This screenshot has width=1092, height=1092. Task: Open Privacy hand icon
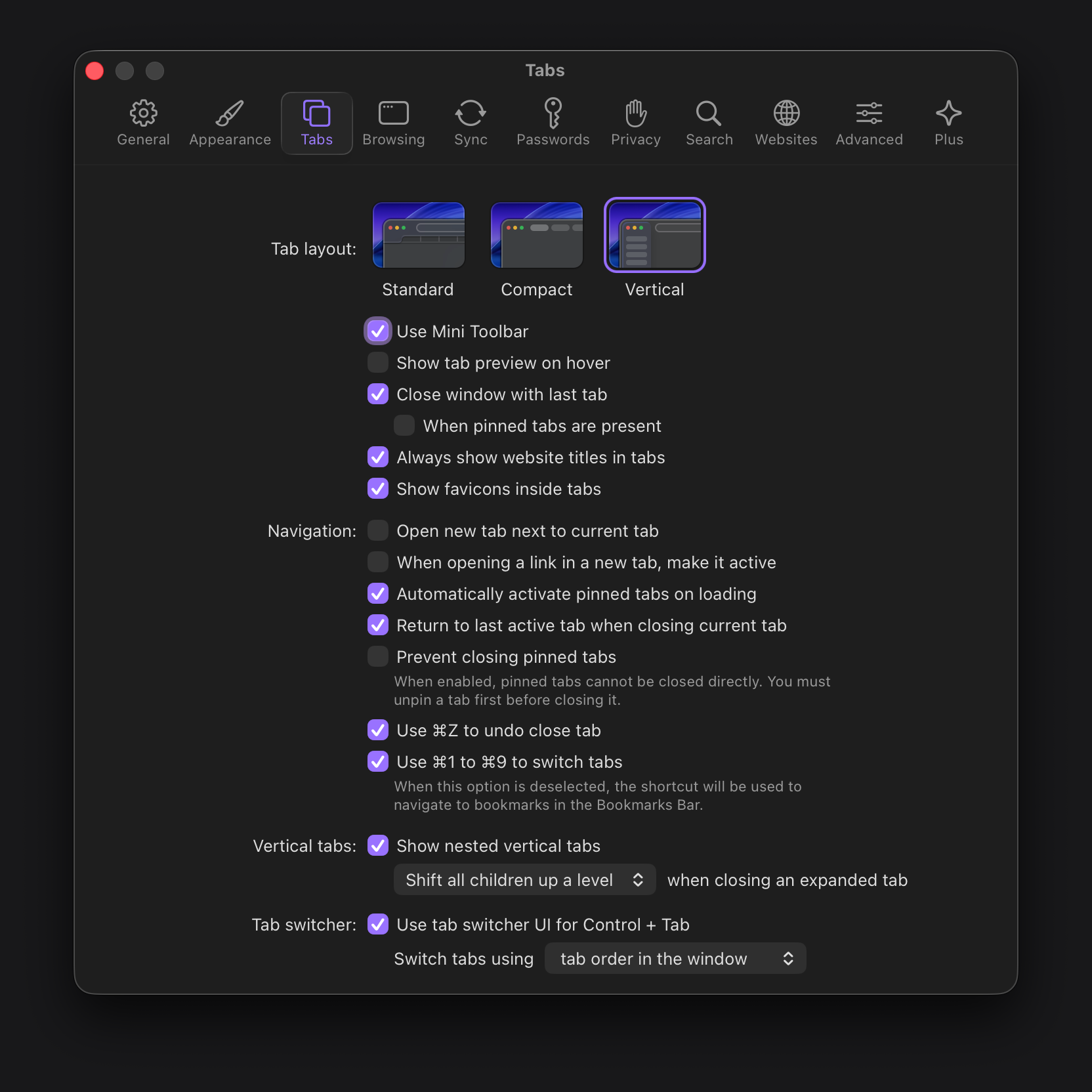(635, 114)
